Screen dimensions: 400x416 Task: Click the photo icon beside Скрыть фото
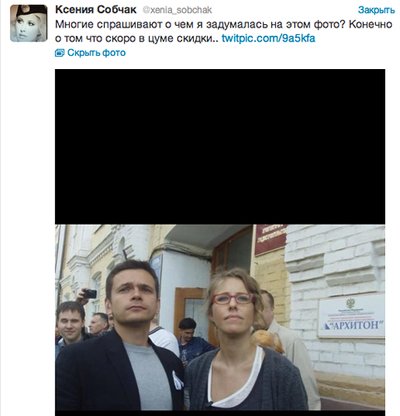pos(59,53)
